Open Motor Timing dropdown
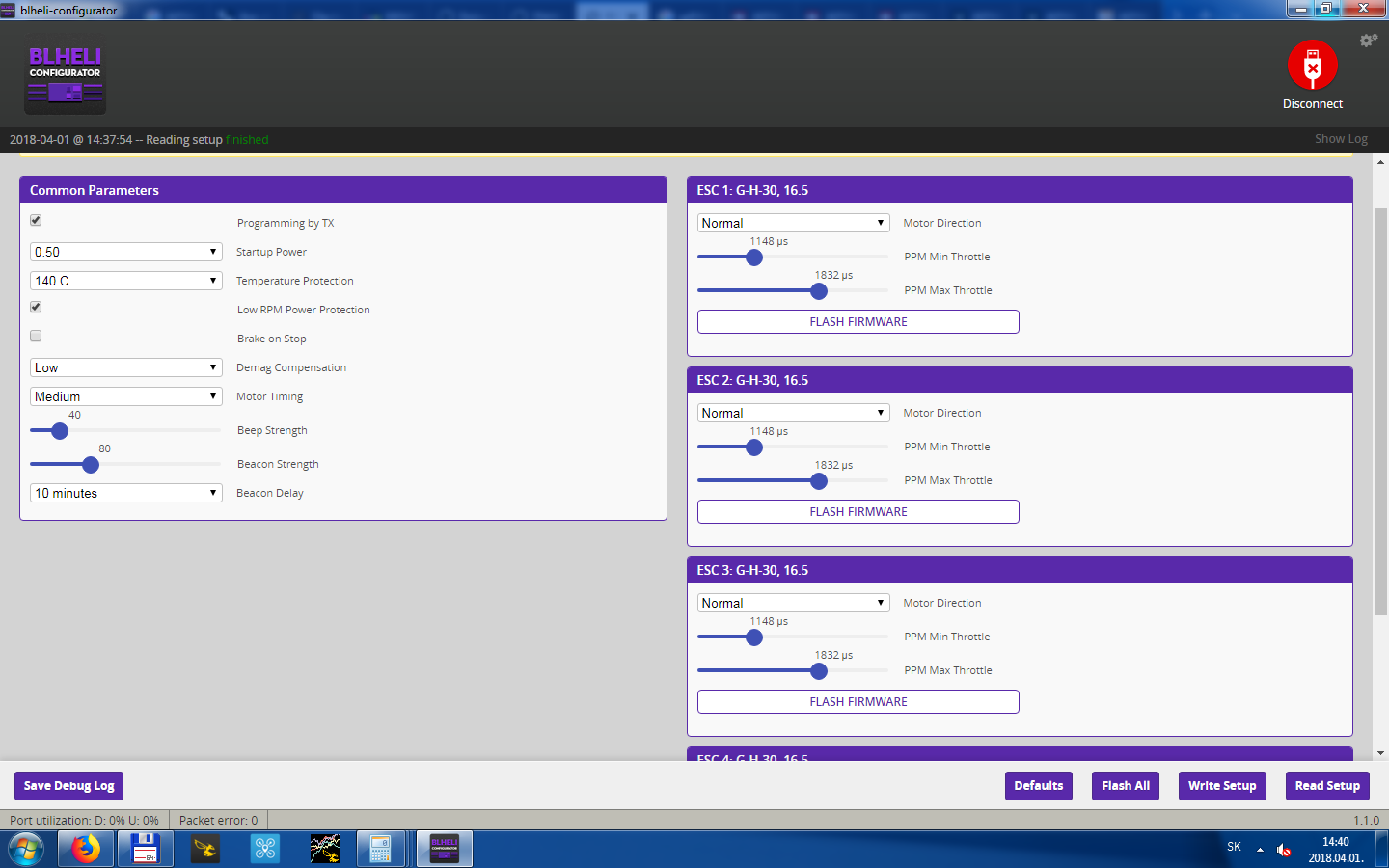 click(x=126, y=396)
